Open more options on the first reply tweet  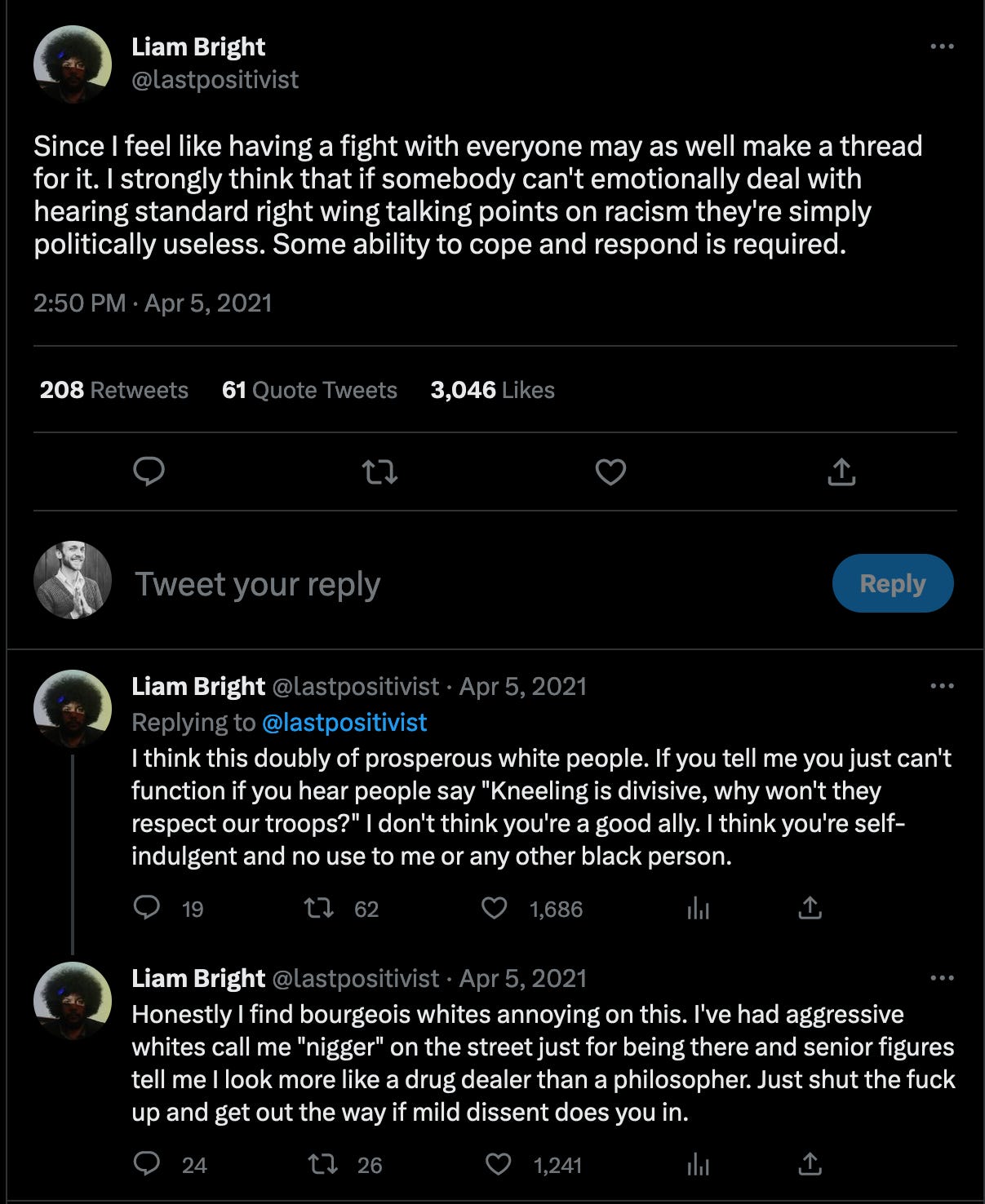942,686
